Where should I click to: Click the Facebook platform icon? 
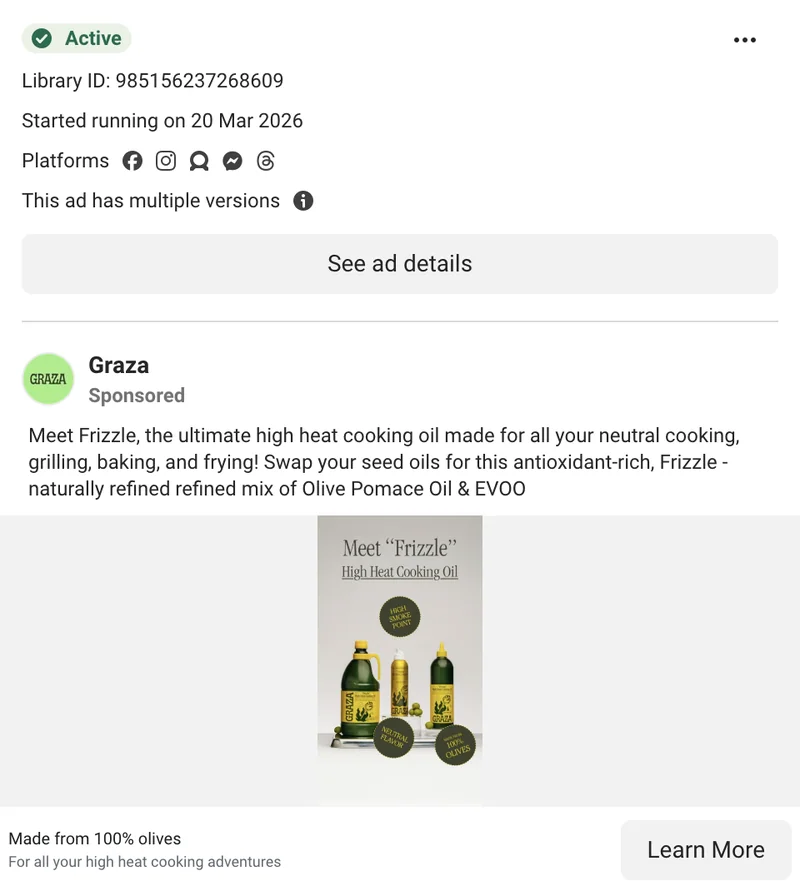coord(133,161)
